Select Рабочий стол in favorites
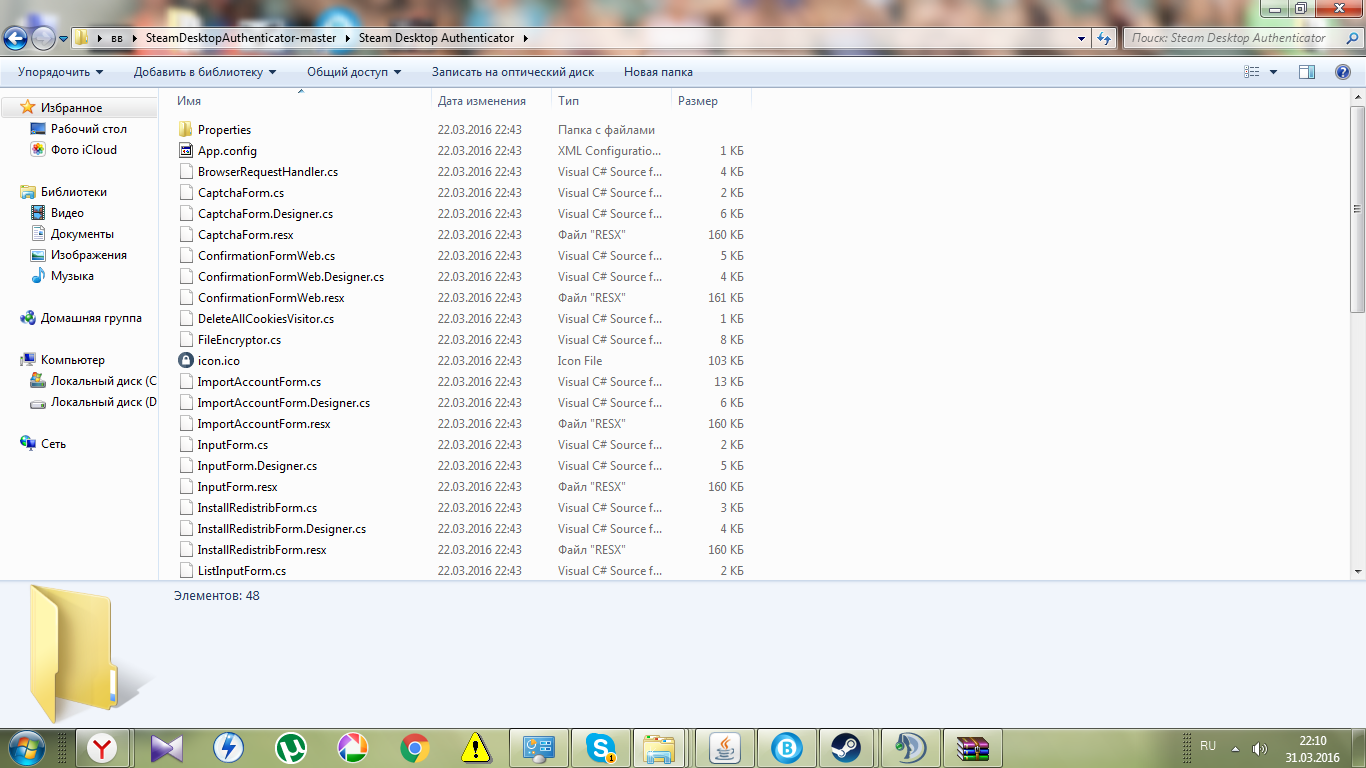Viewport: 1366px width, 768px height. [x=89, y=129]
